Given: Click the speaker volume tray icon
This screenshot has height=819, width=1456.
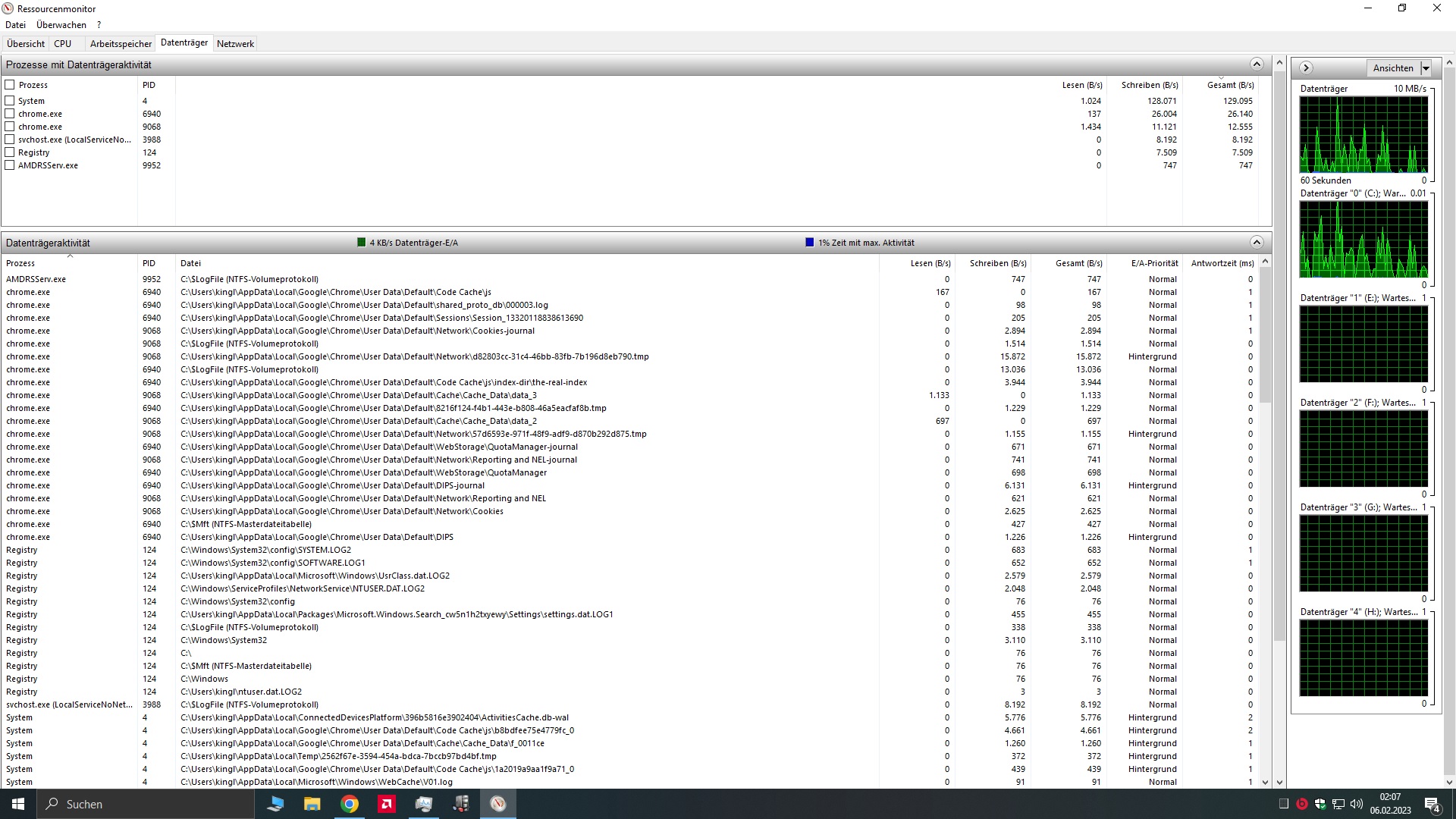Looking at the screenshot, I should 1357,804.
